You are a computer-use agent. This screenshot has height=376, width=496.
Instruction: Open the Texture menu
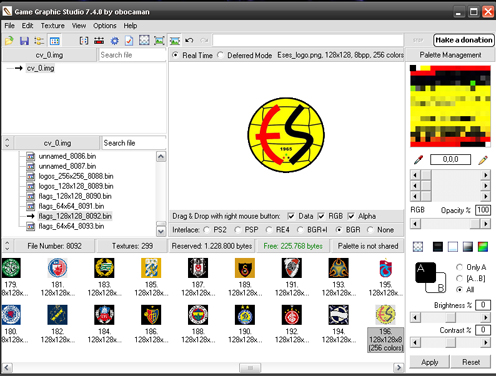pyautogui.click(x=53, y=26)
